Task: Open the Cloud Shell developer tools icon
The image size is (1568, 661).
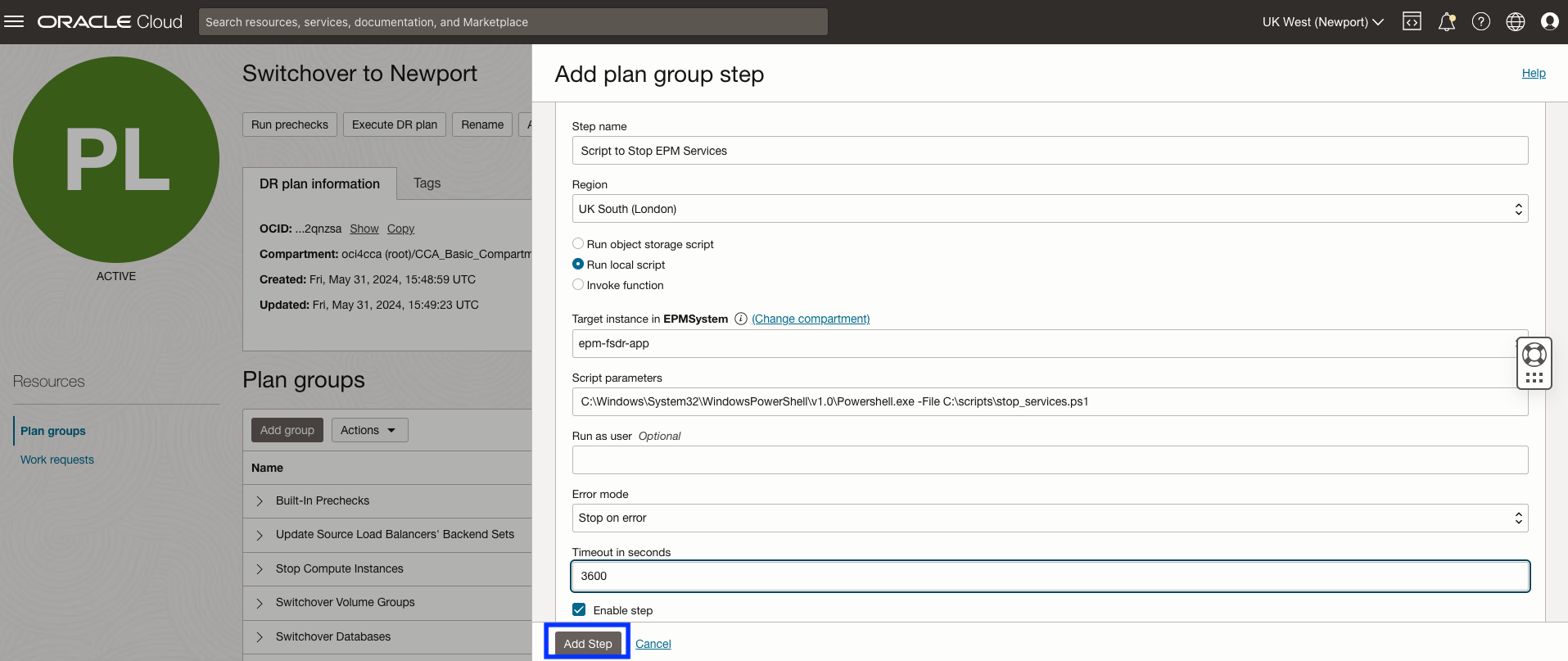Action: coord(1412,22)
